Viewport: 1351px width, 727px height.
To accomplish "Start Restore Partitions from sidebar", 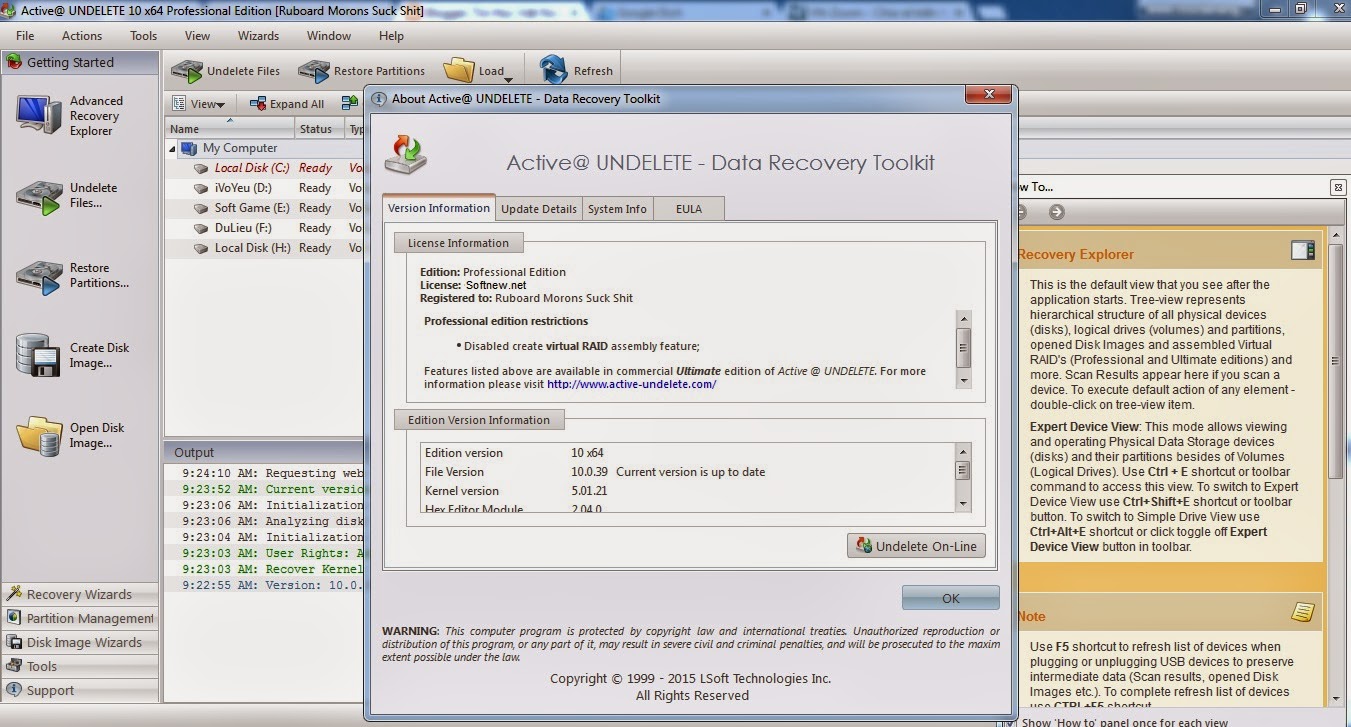I will [x=72, y=276].
